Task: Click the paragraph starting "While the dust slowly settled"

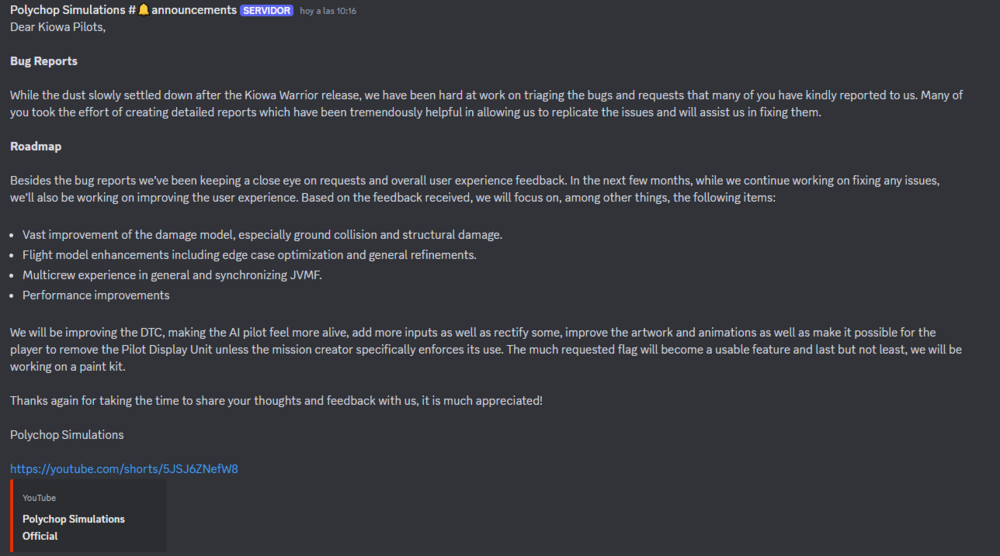Action: pos(480,103)
